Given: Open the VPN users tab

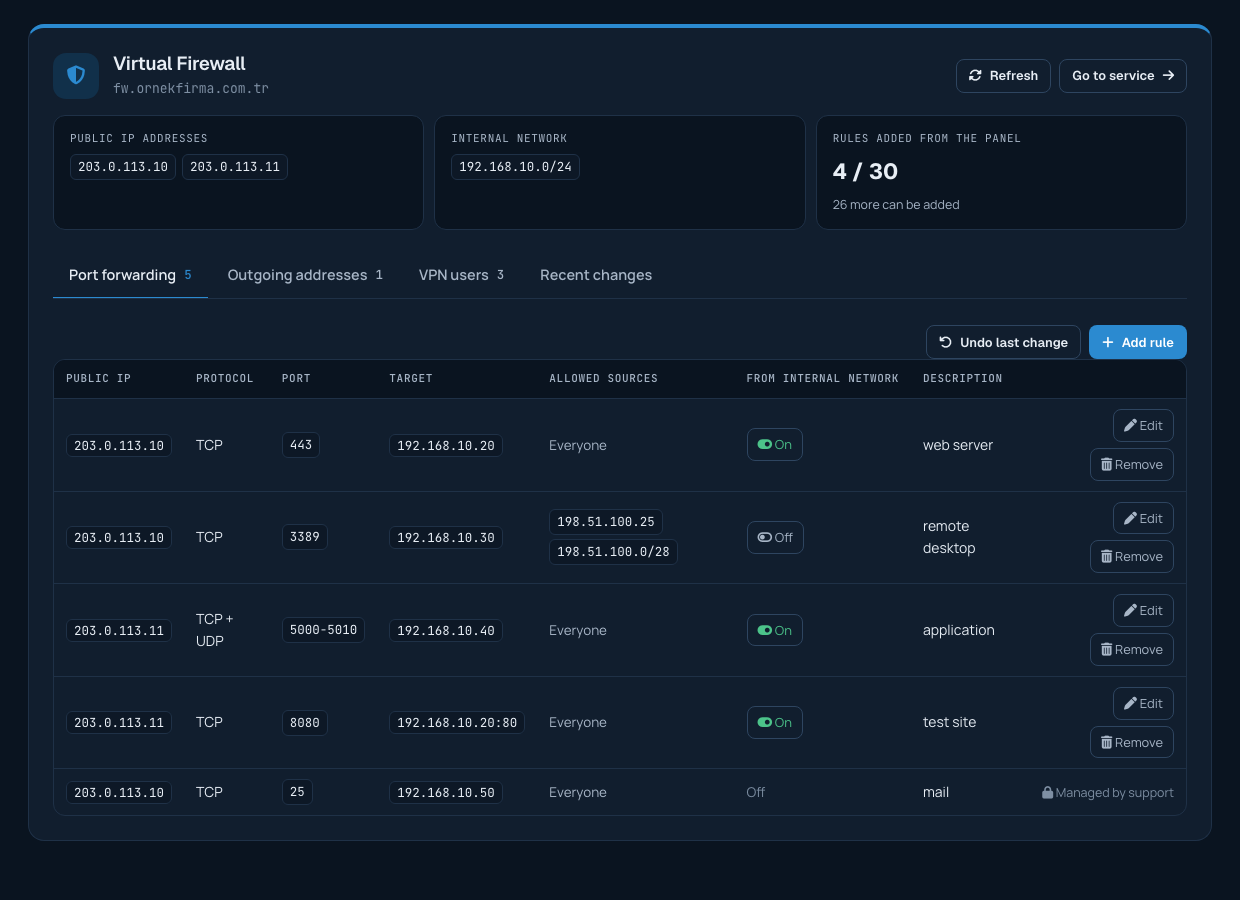Looking at the screenshot, I should click(461, 275).
